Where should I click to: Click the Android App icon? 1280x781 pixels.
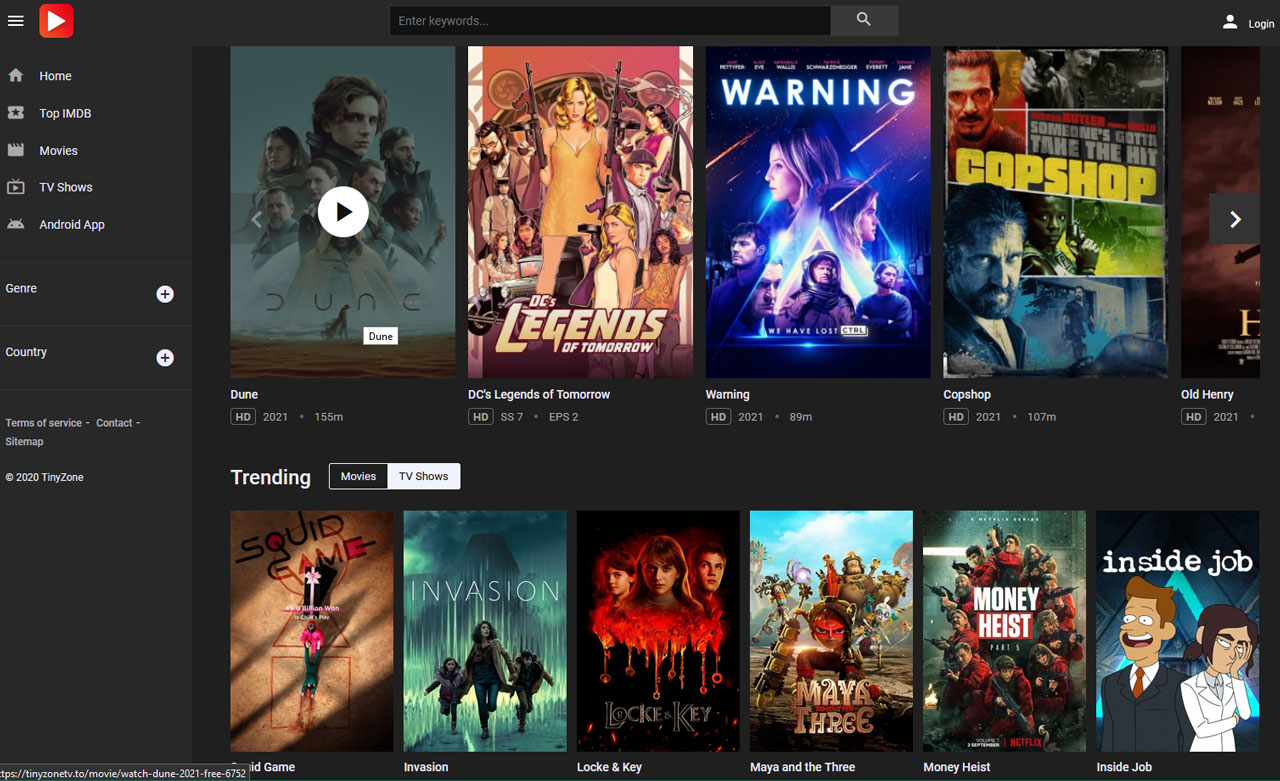15,224
